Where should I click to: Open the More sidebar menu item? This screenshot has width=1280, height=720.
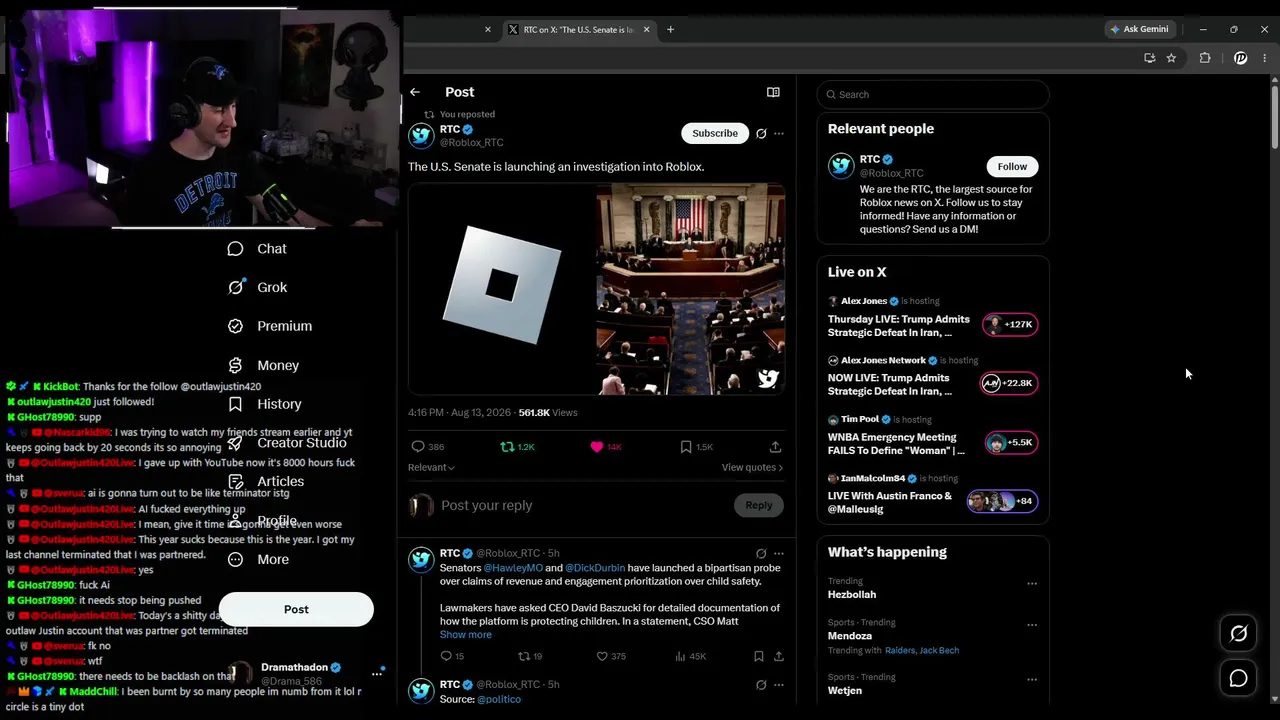tap(258, 560)
